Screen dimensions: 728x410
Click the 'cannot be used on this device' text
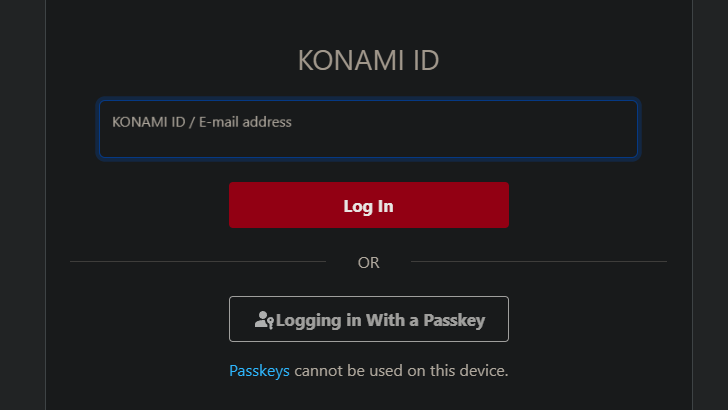(x=401, y=371)
